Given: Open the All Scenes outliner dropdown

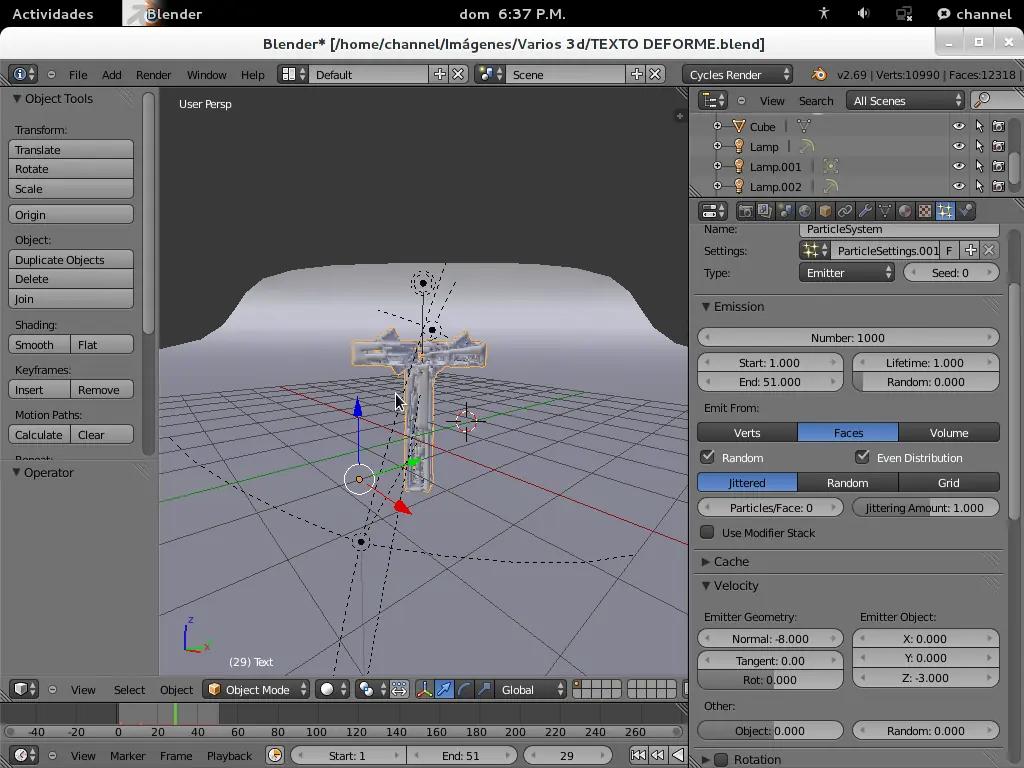Looking at the screenshot, I should [x=905, y=101].
